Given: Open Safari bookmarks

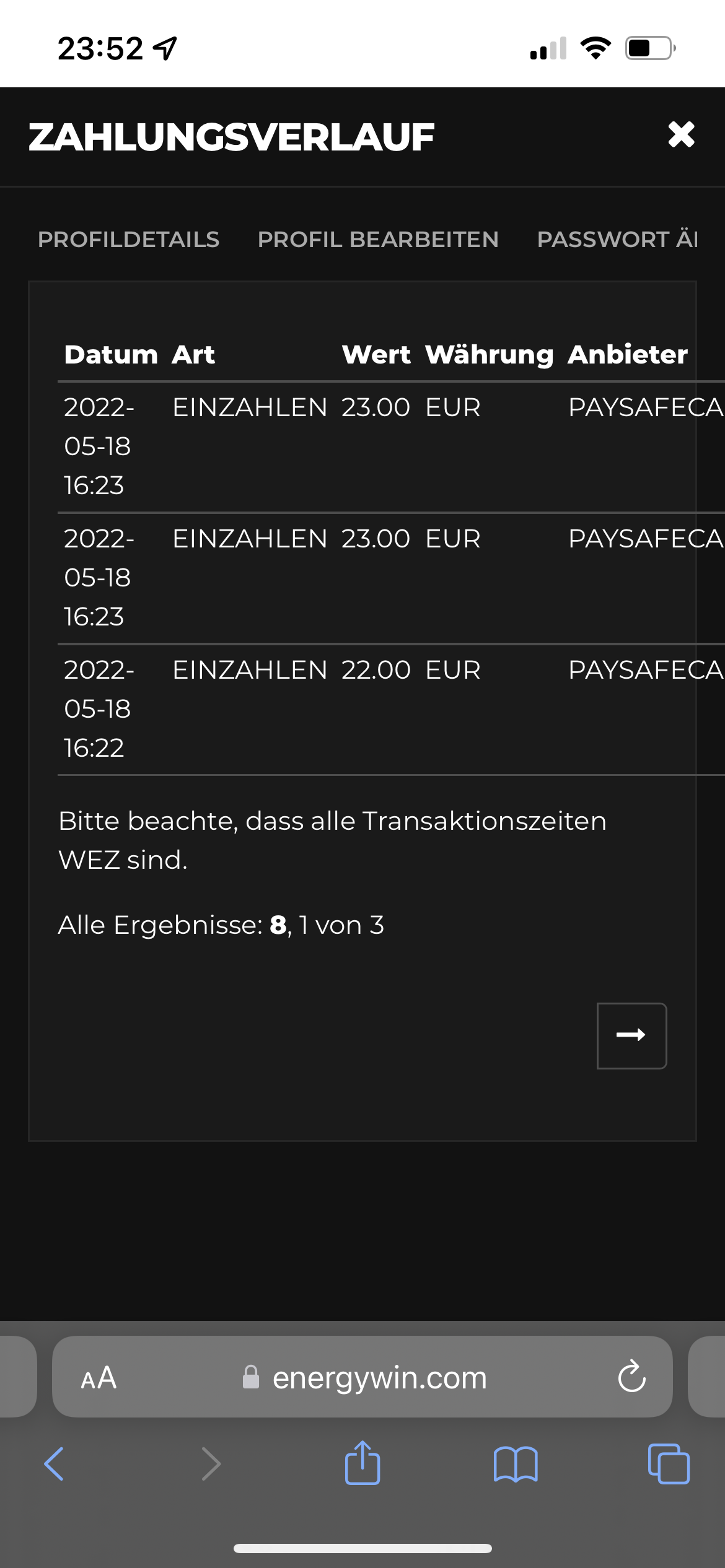Looking at the screenshot, I should click(x=516, y=1464).
